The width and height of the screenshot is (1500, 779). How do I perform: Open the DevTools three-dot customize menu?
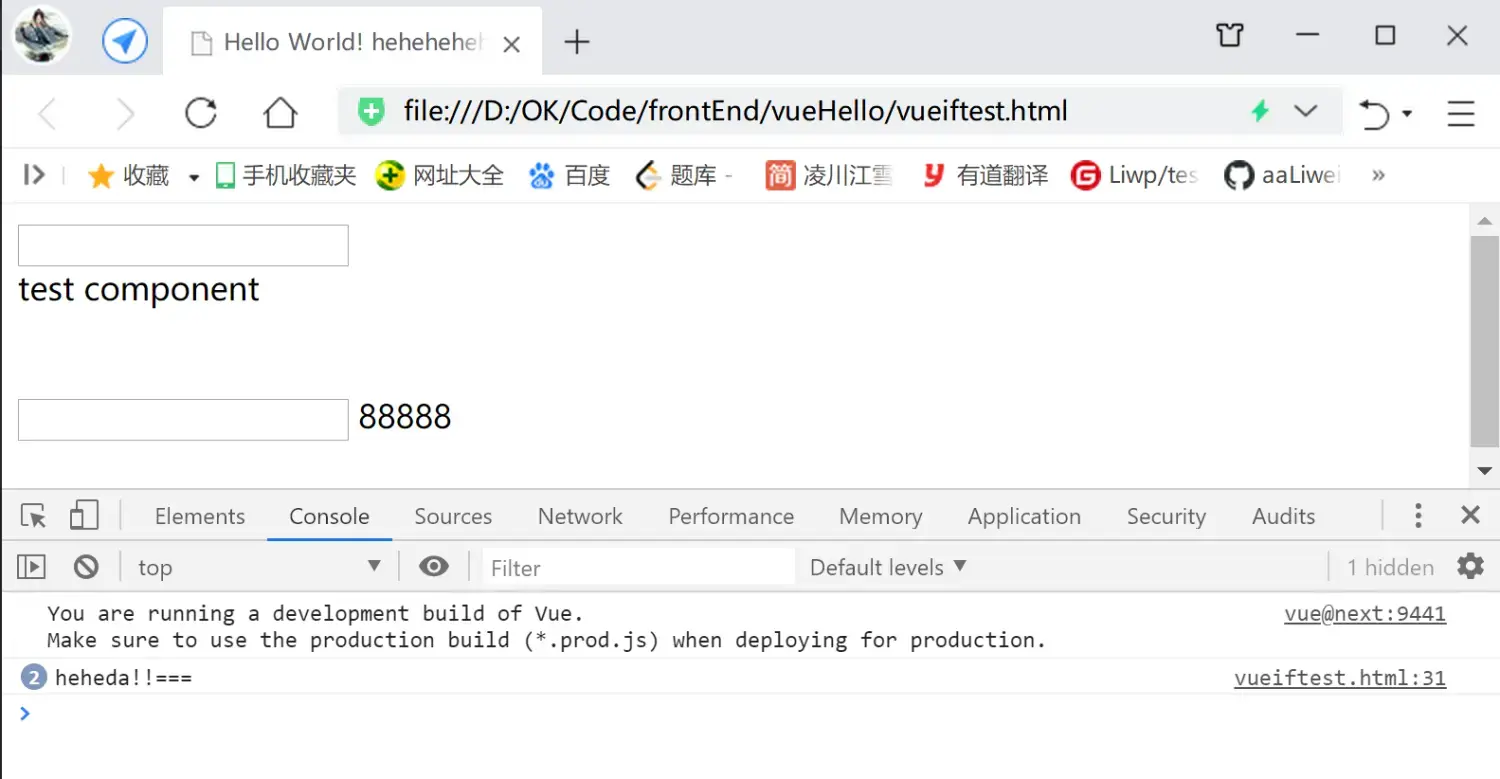tap(1418, 515)
